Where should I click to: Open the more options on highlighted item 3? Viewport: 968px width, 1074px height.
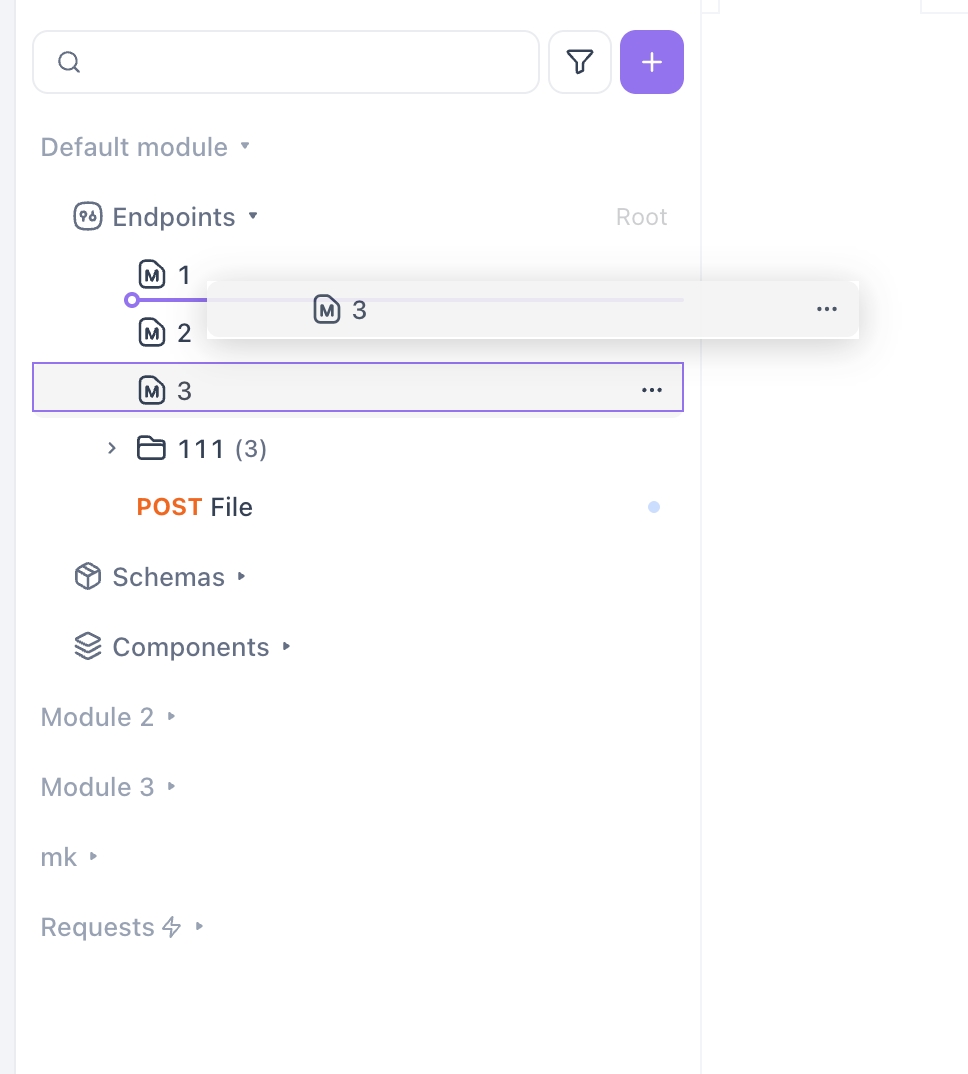[x=652, y=390]
